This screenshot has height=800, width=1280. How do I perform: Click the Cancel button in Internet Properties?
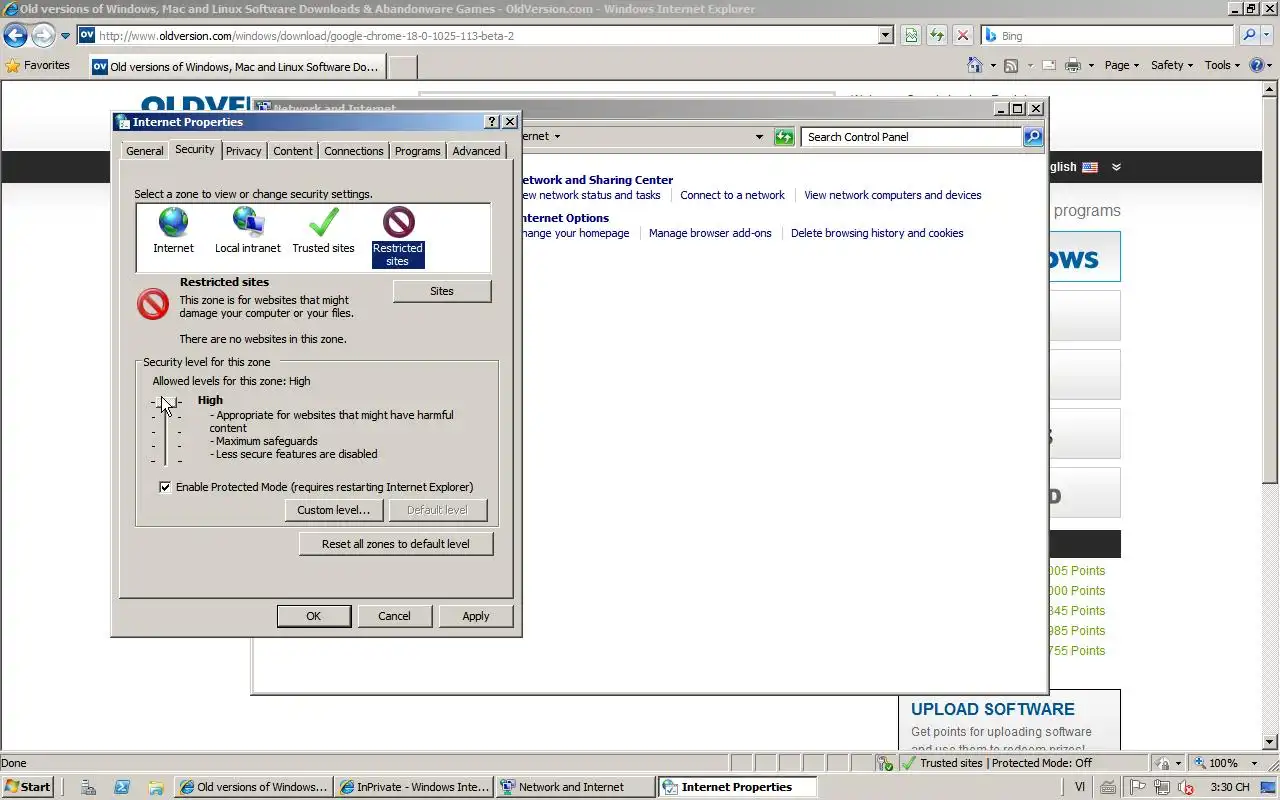pos(394,616)
